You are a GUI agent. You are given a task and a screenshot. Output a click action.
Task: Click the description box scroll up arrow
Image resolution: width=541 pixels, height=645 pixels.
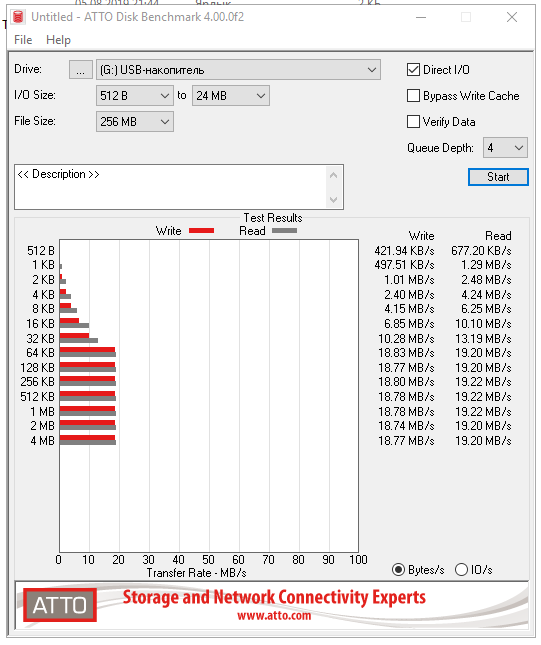click(334, 176)
